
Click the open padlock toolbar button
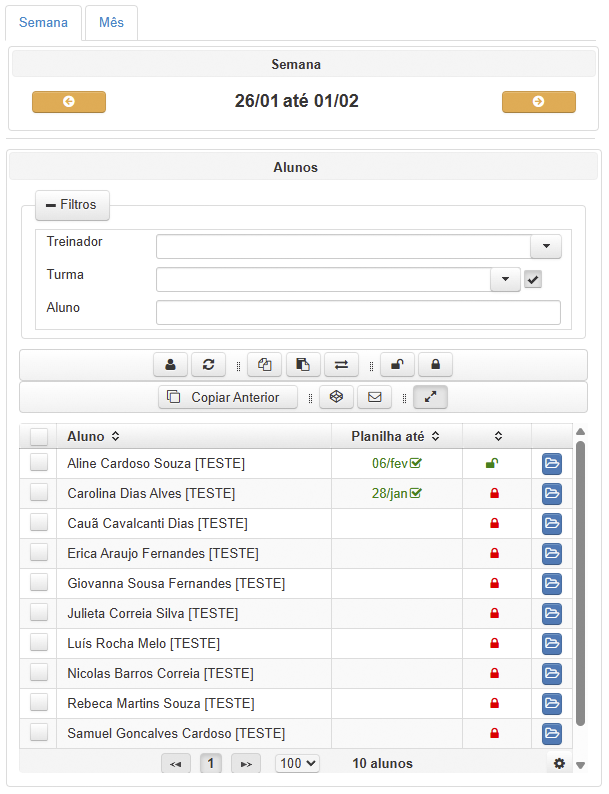click(397, 365)
